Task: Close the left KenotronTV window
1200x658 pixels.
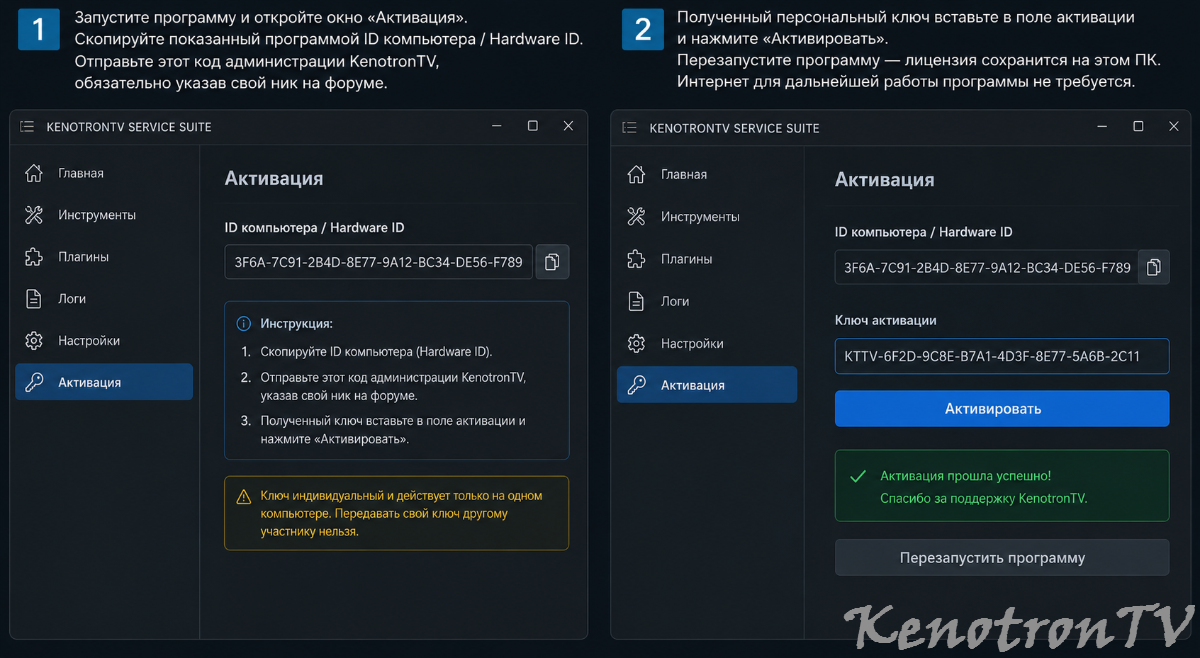Action: tap(568, 126)
